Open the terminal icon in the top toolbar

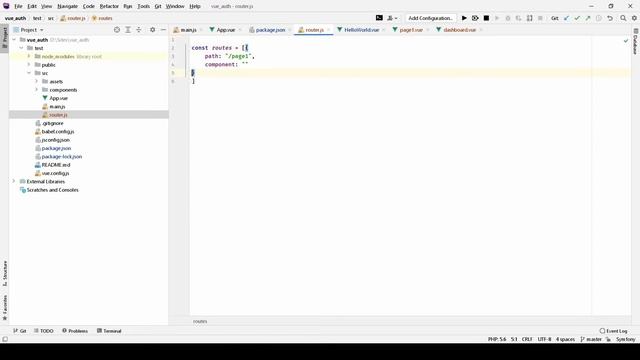(x=379, y=18)
